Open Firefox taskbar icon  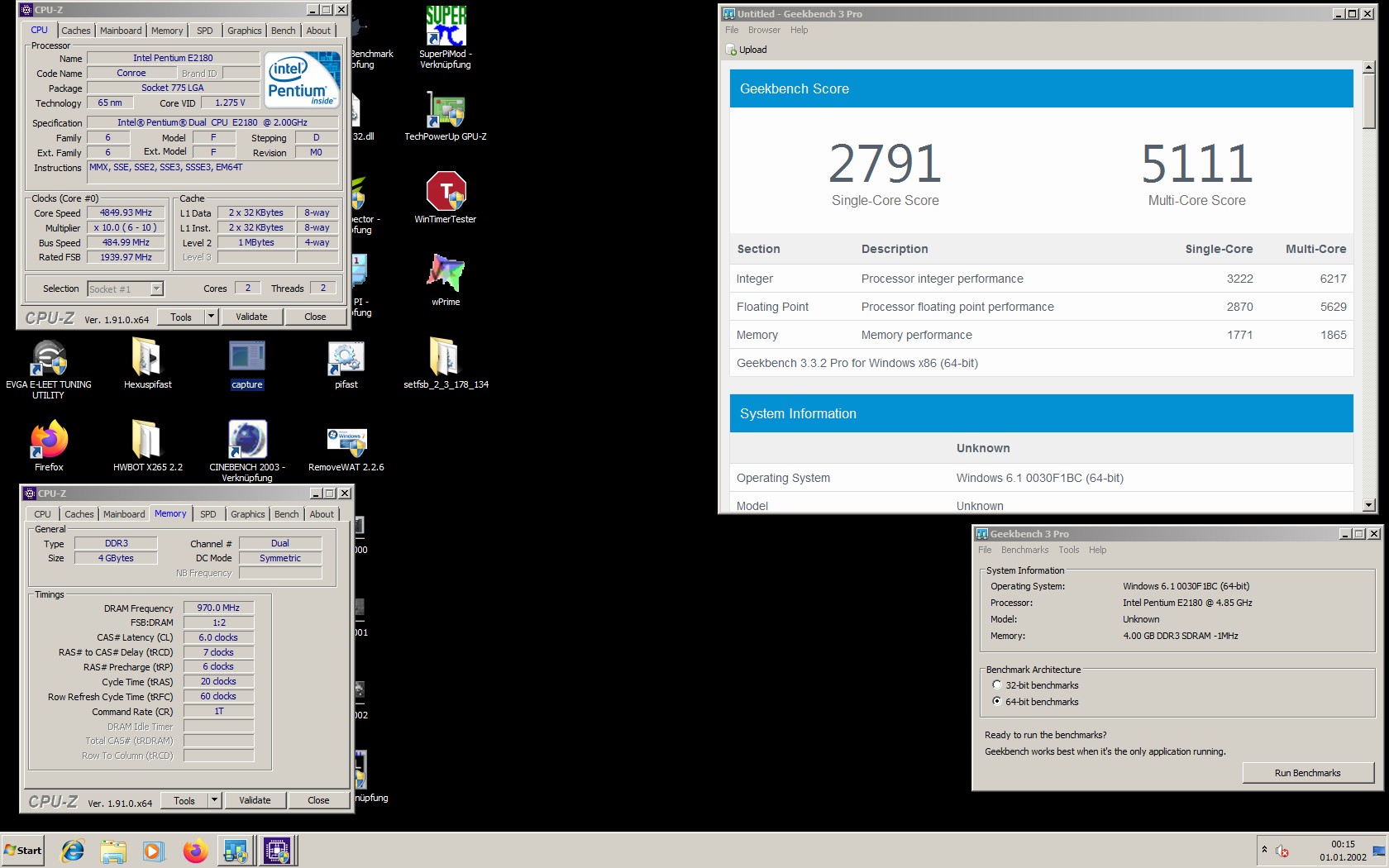[x=195, y=851]
